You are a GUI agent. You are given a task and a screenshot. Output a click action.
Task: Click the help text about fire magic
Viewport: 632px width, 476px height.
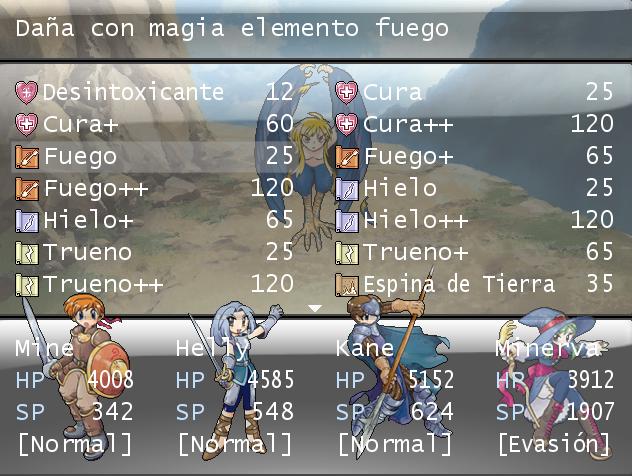(x=232, y=29)
